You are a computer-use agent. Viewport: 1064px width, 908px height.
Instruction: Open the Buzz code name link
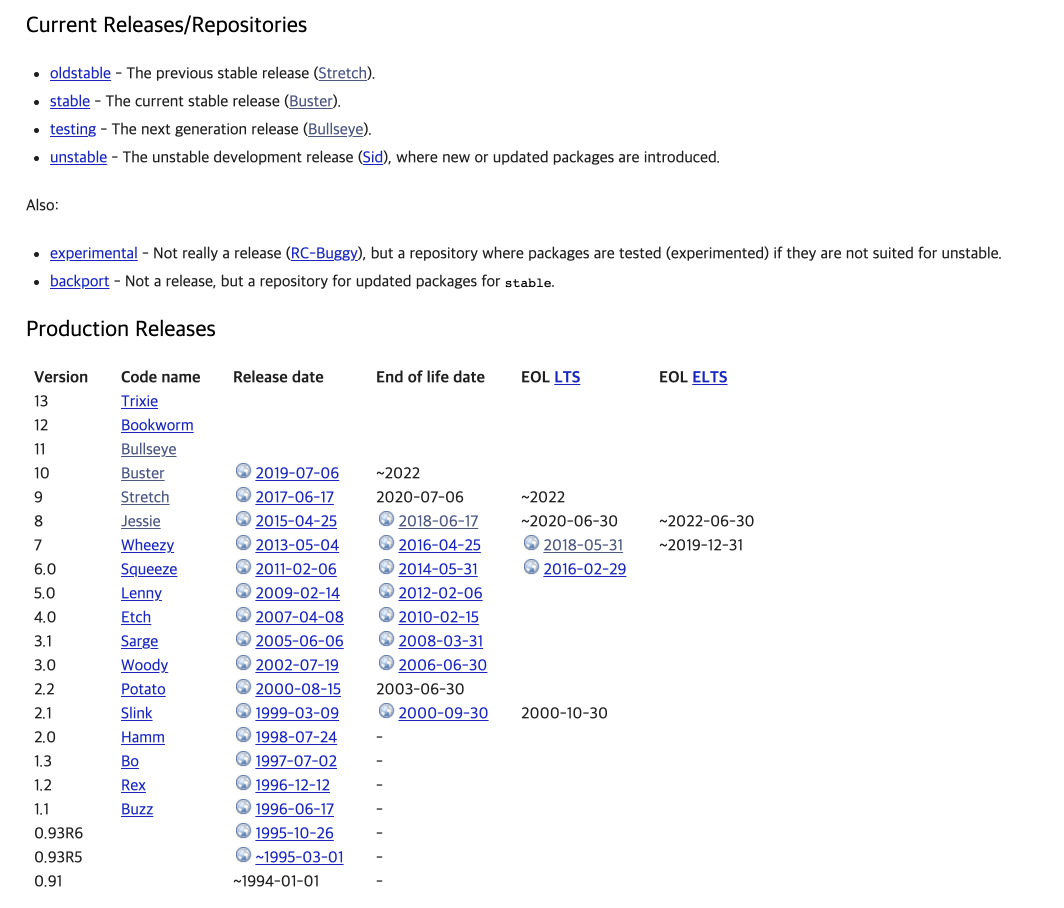[137, 809]
